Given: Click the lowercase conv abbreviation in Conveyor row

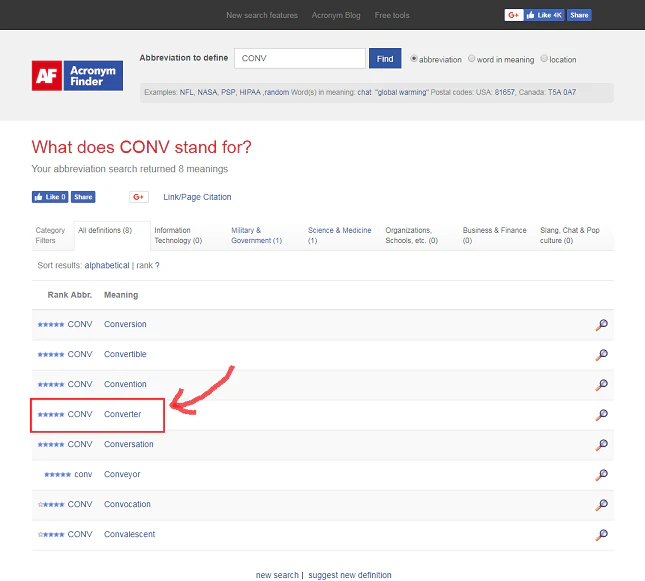Looking at the screenshot, I should [x=83, y=474].
